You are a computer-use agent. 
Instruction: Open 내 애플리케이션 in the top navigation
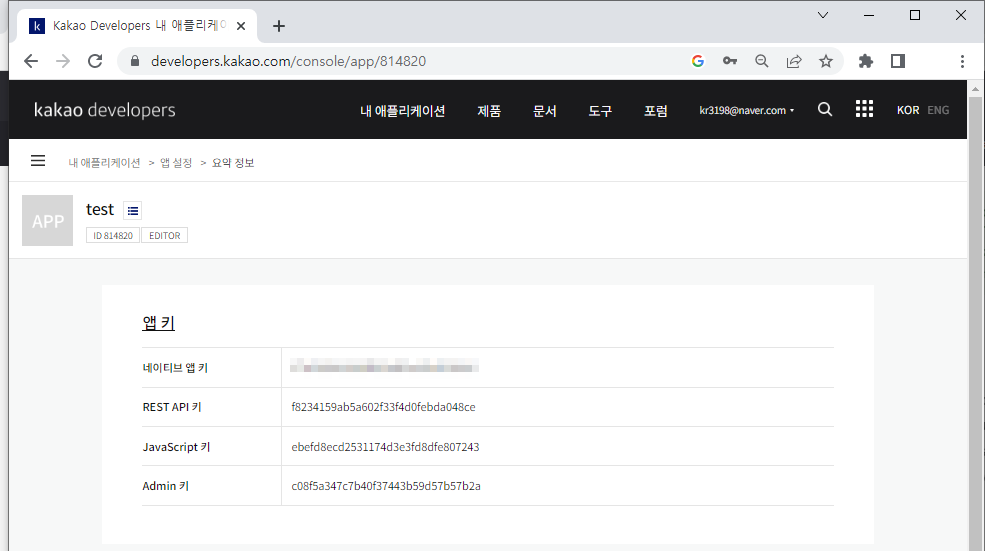(x=402, y=111)
